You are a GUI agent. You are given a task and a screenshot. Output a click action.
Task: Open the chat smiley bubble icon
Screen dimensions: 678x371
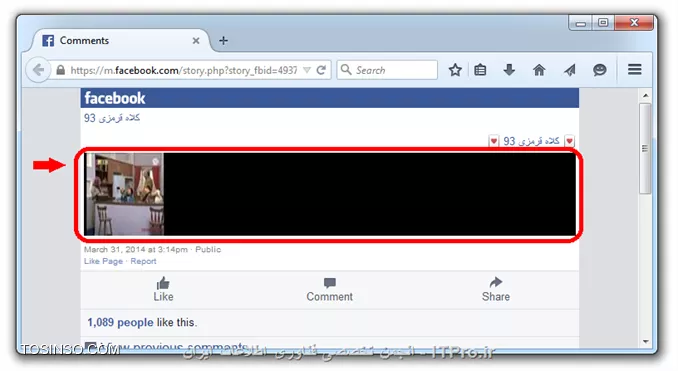pos(600,70)
